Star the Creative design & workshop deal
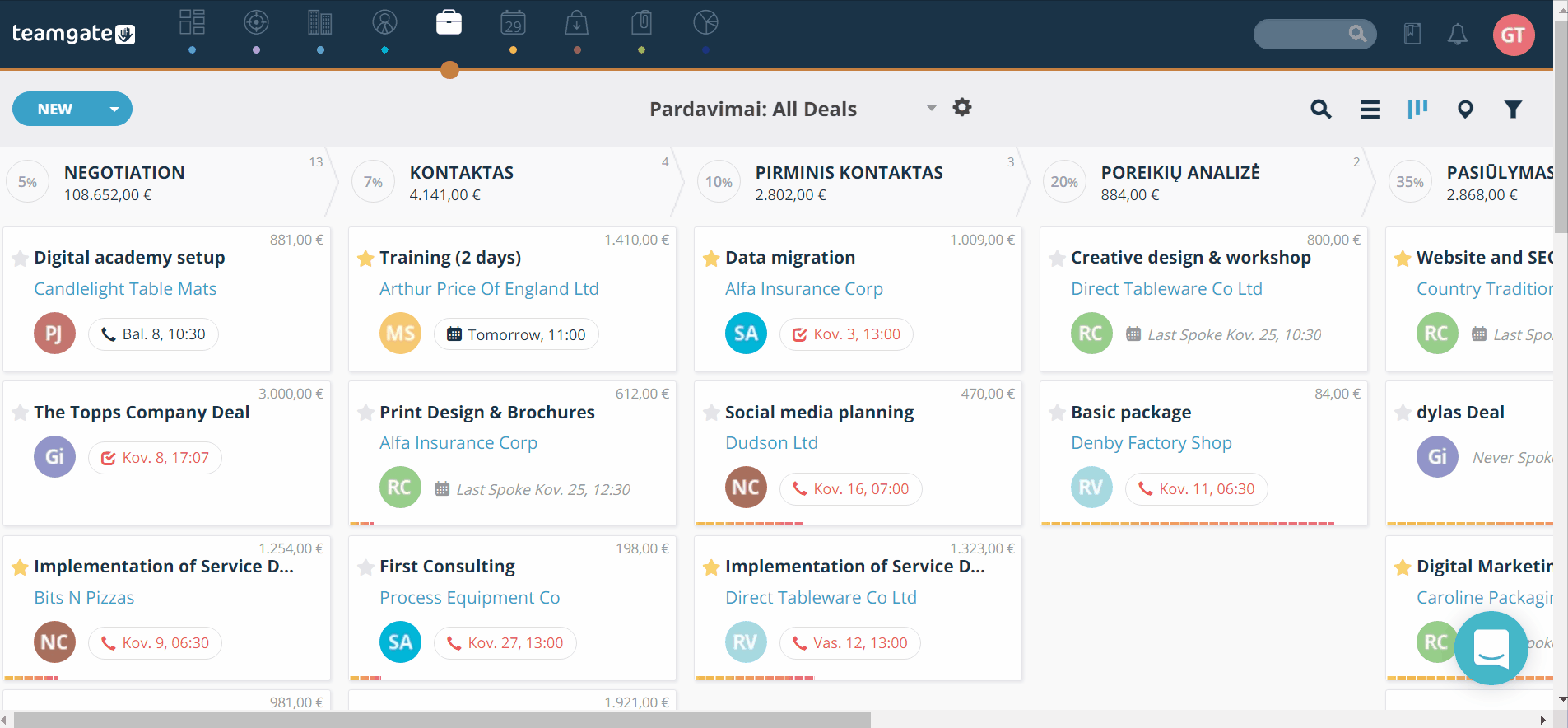This screenshot has width=1568, height=728. 1058,259
